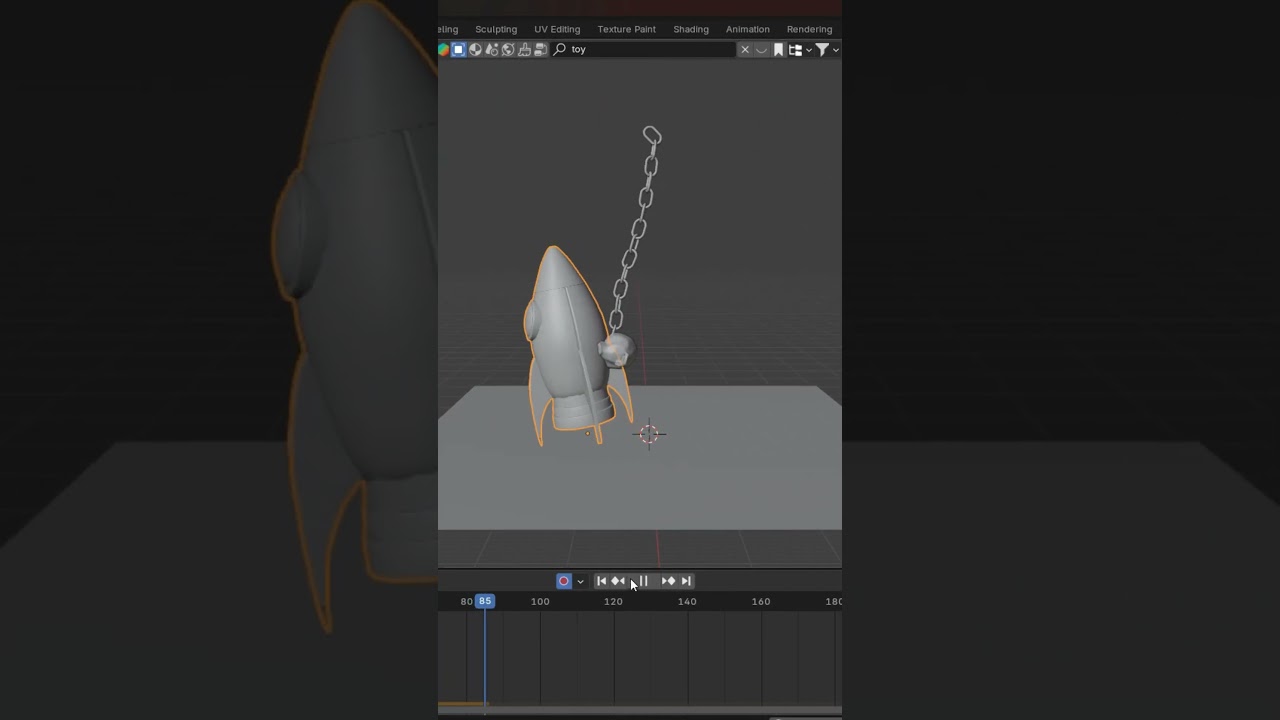
Task: Click the 3D cursor on the ground plane
Action: coord(649,434)
